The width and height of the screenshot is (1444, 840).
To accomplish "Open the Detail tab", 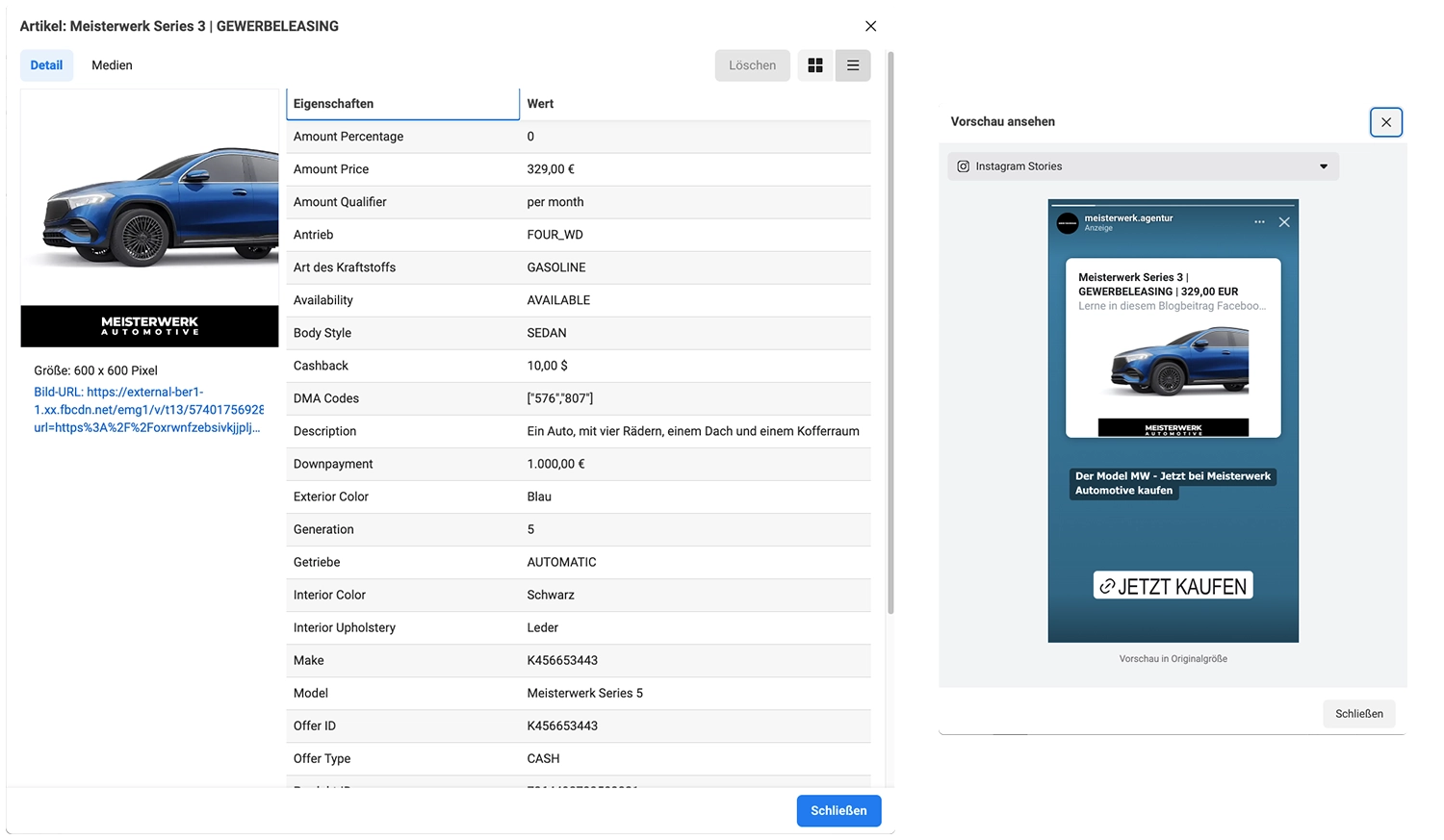I will (46, 65).
